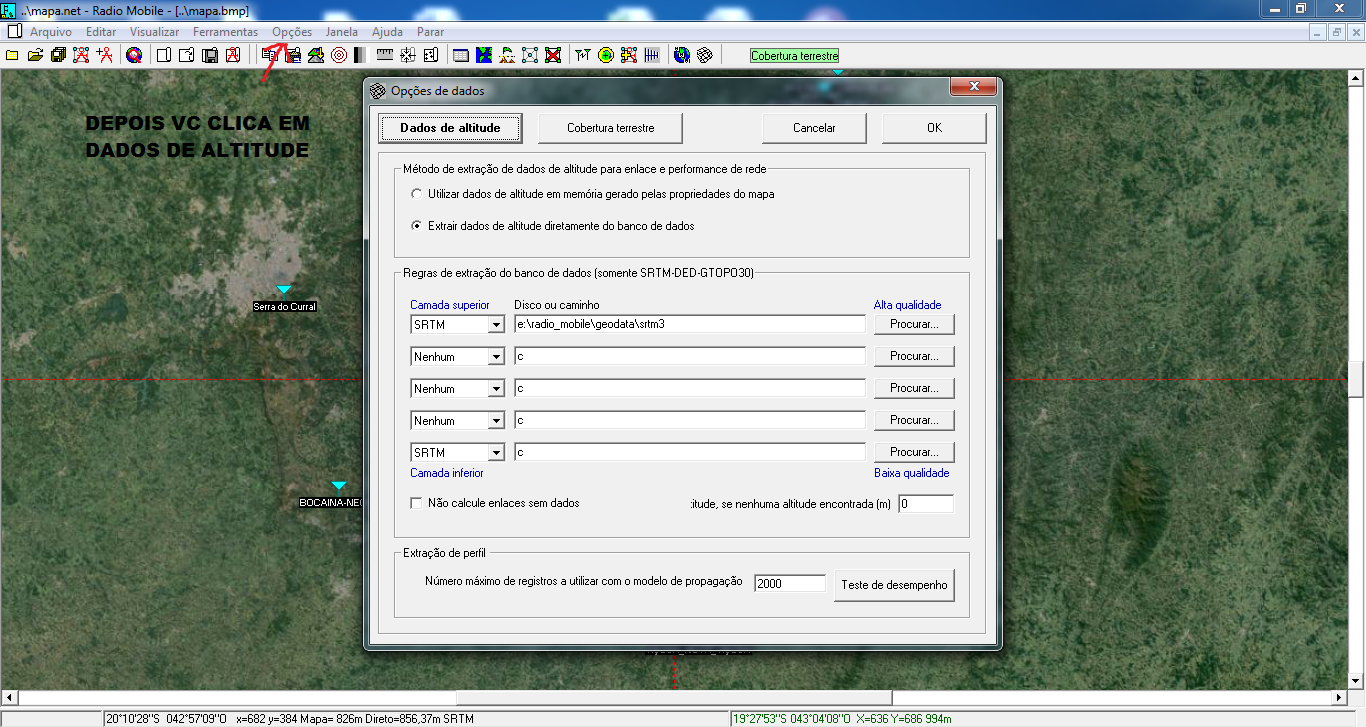The width and height of the screenshot is (1366, 727).
Task: Open the last Nenhum layer dropdown
Action: pos(496,421)
